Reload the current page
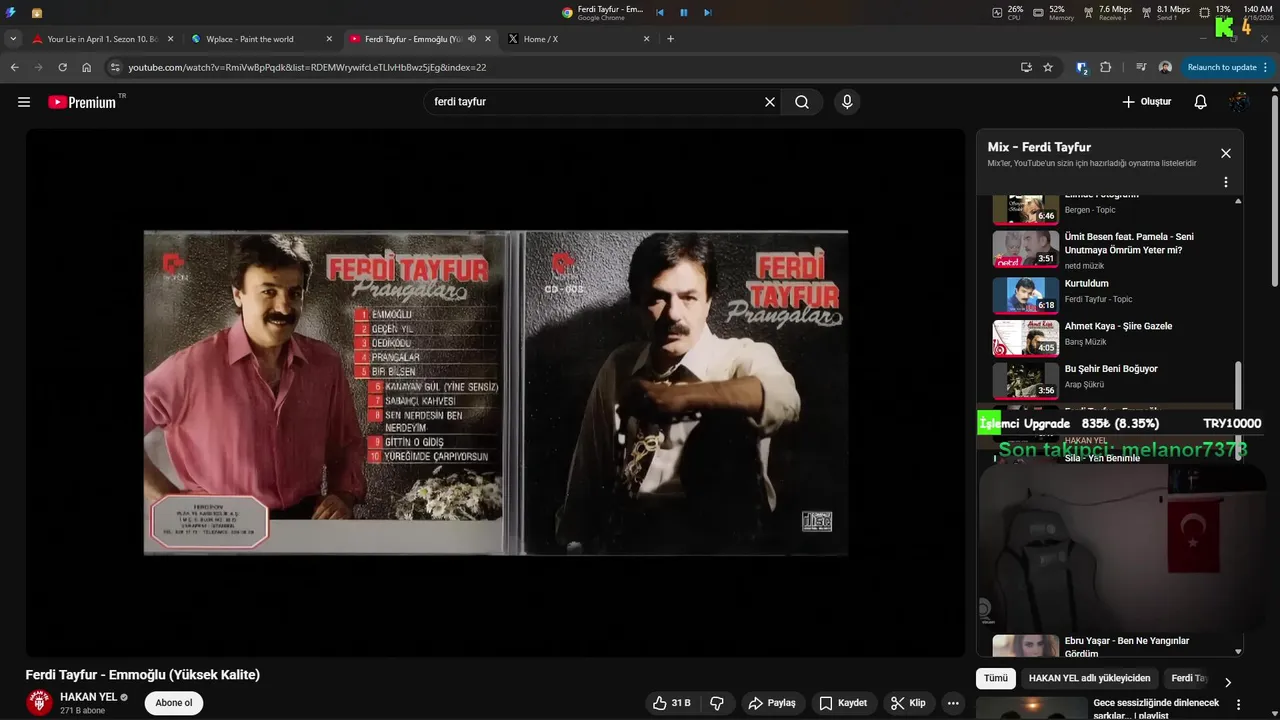Viewport: 1280px width, 720px height. 62,67
